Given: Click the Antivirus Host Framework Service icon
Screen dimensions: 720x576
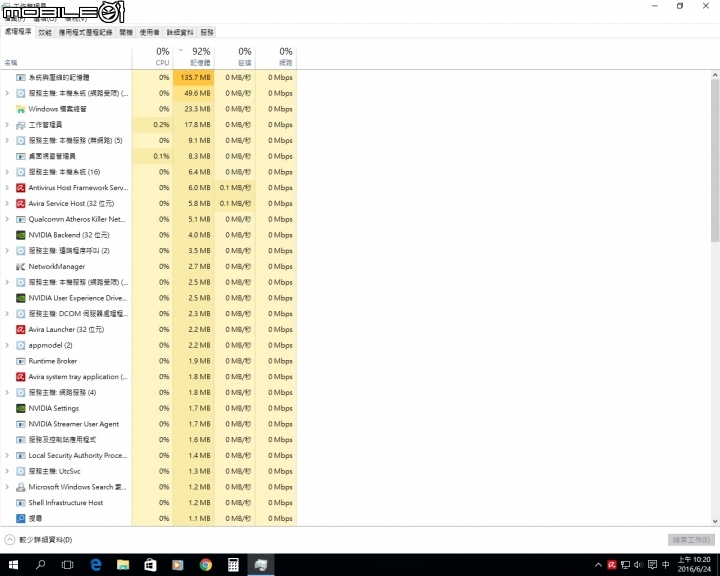Looking at the screenshot, I should tap(20, 187).
